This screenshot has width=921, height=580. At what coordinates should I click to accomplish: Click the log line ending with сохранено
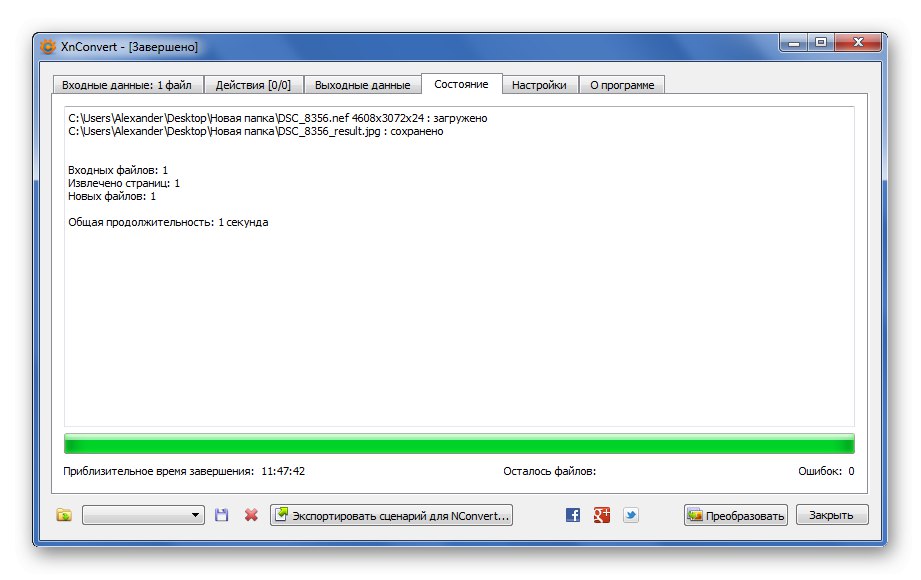[256, 131]
